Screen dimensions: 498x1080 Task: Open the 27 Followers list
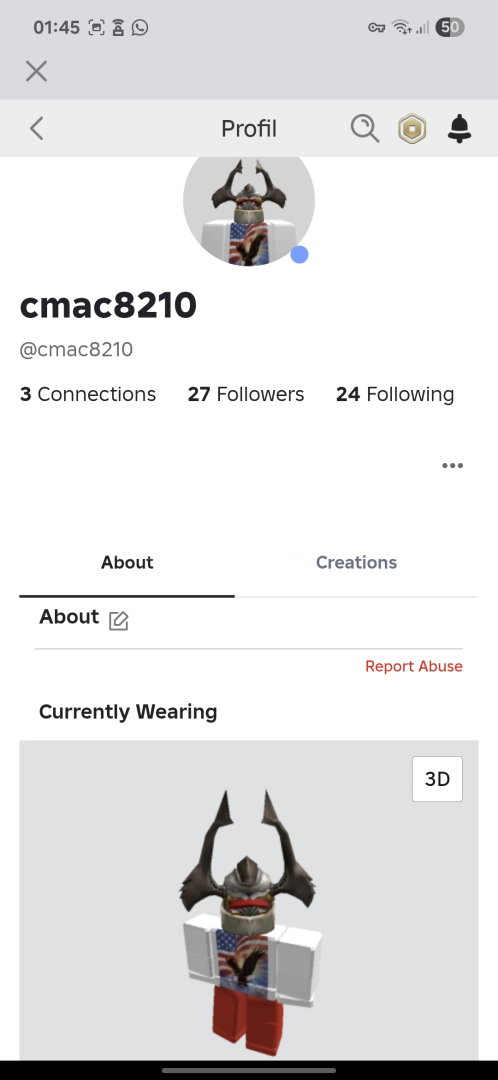click(246, 394)
